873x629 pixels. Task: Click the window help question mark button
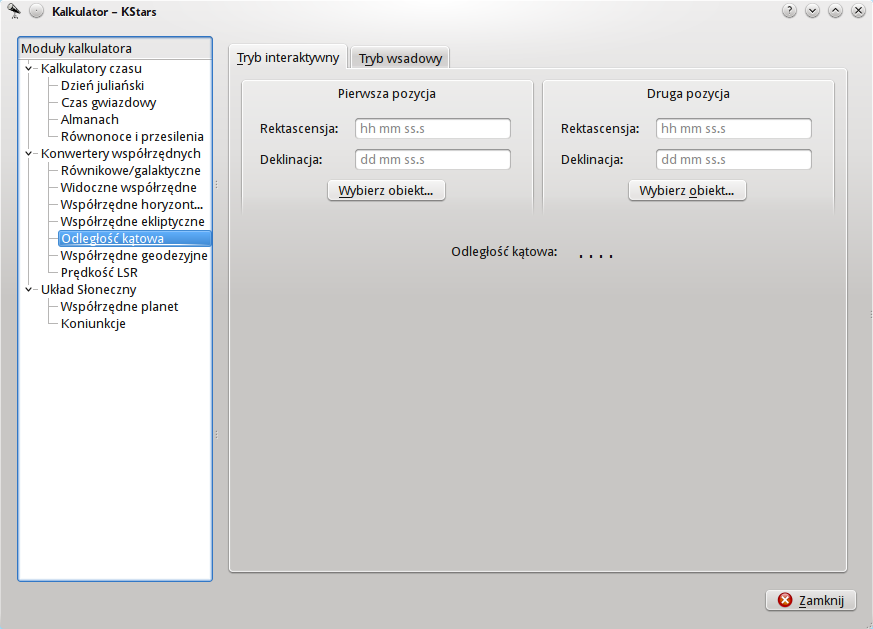point(790,11)
